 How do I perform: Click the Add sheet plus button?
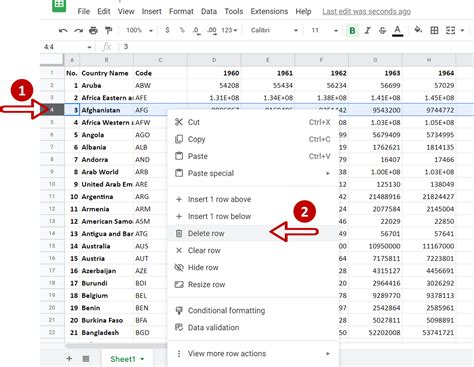click(69, 359)
